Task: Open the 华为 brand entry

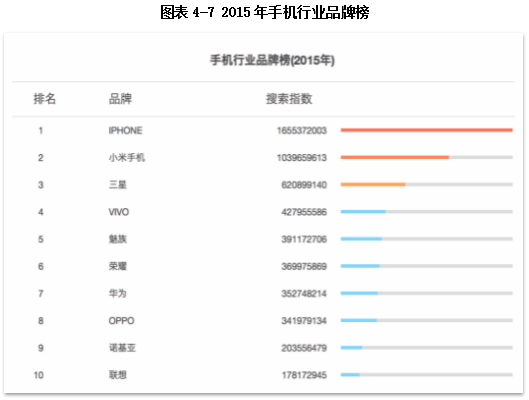Action: (117, 293)
